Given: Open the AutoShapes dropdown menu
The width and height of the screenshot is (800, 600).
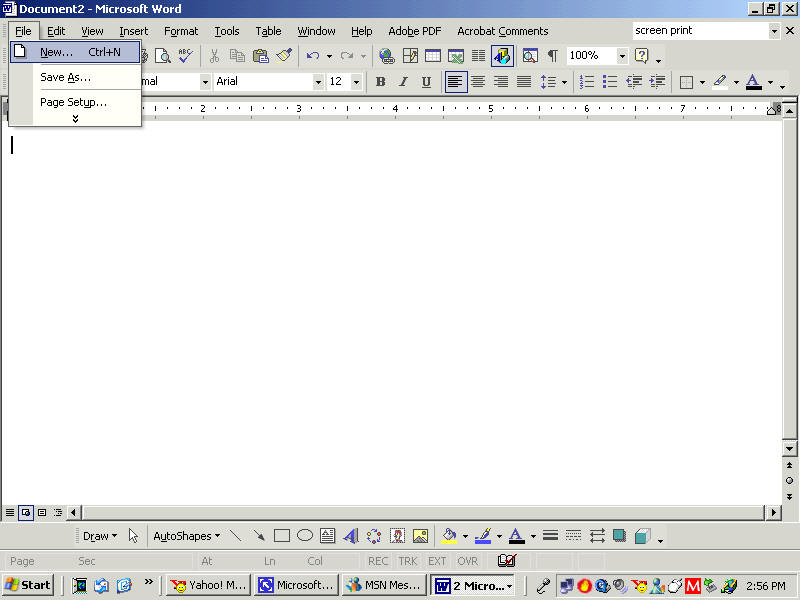Looking at the screenshot, I should click(x=187, y=536).
